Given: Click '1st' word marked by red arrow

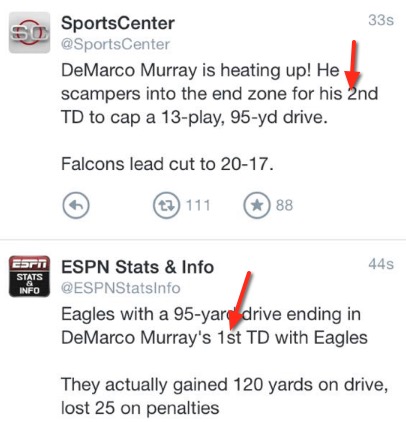Looking at the screenshot, I should 229,338.
